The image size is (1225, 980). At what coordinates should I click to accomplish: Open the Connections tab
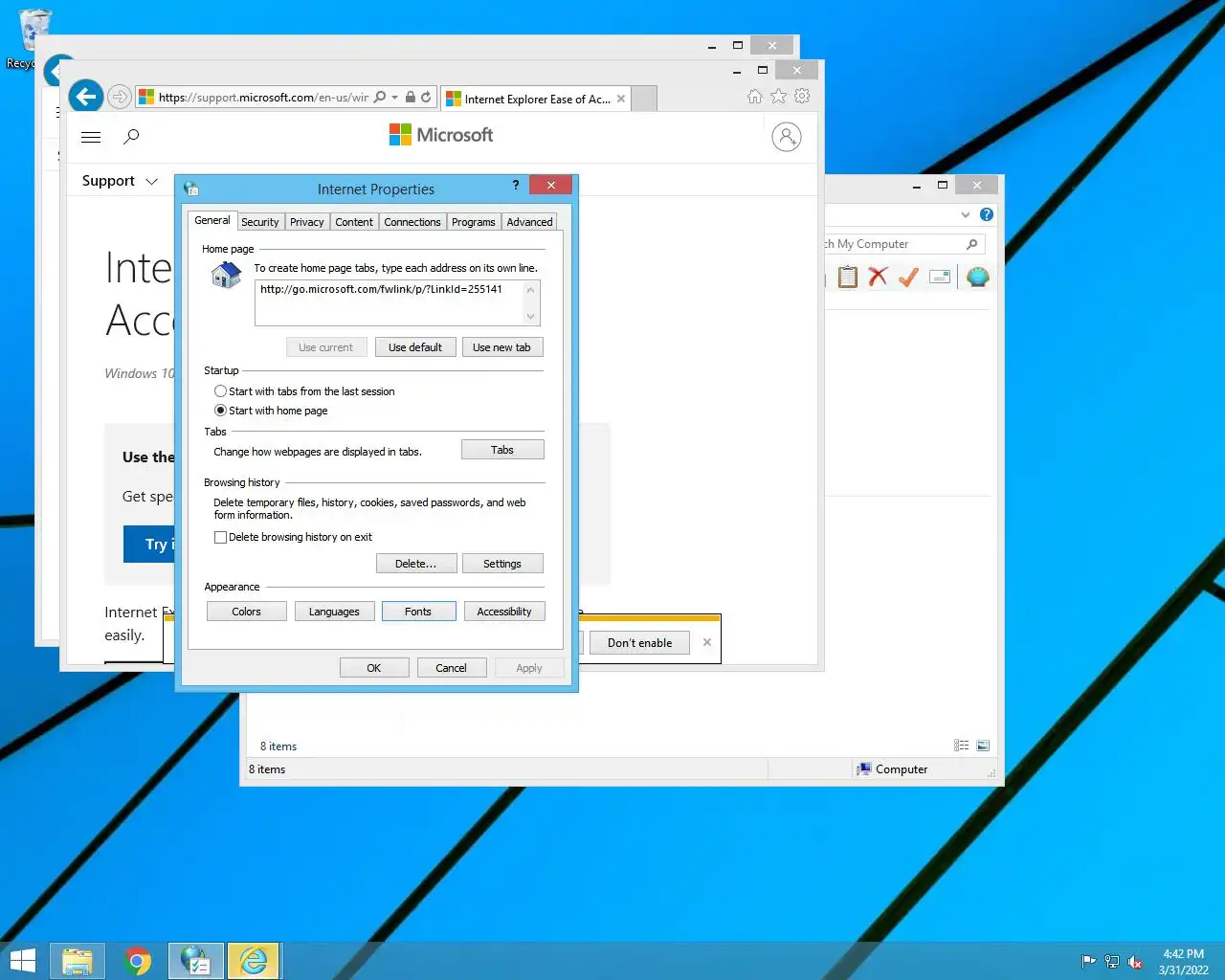[x=412, y=222]
